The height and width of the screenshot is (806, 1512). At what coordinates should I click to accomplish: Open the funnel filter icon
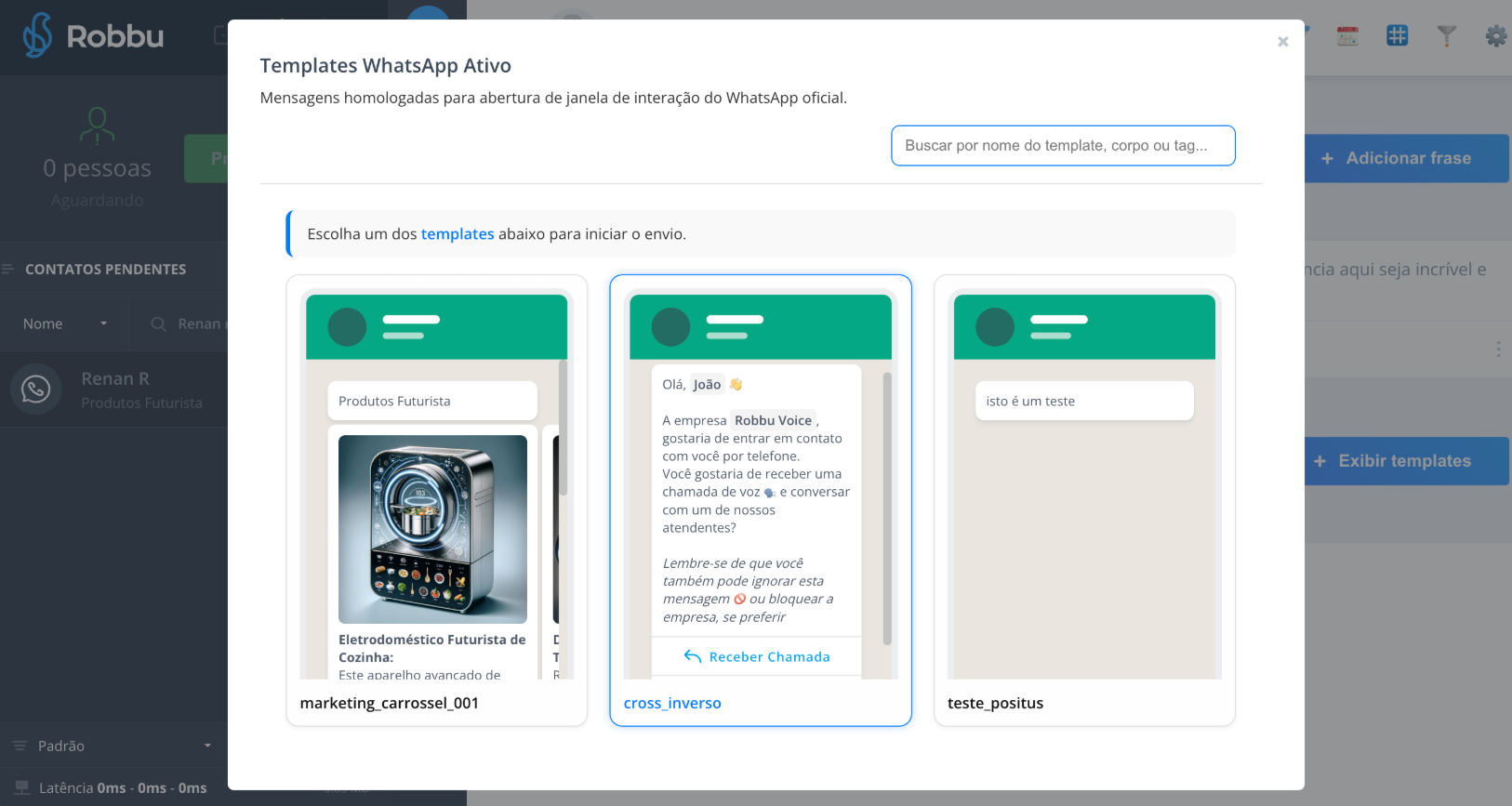(1446, 36)
